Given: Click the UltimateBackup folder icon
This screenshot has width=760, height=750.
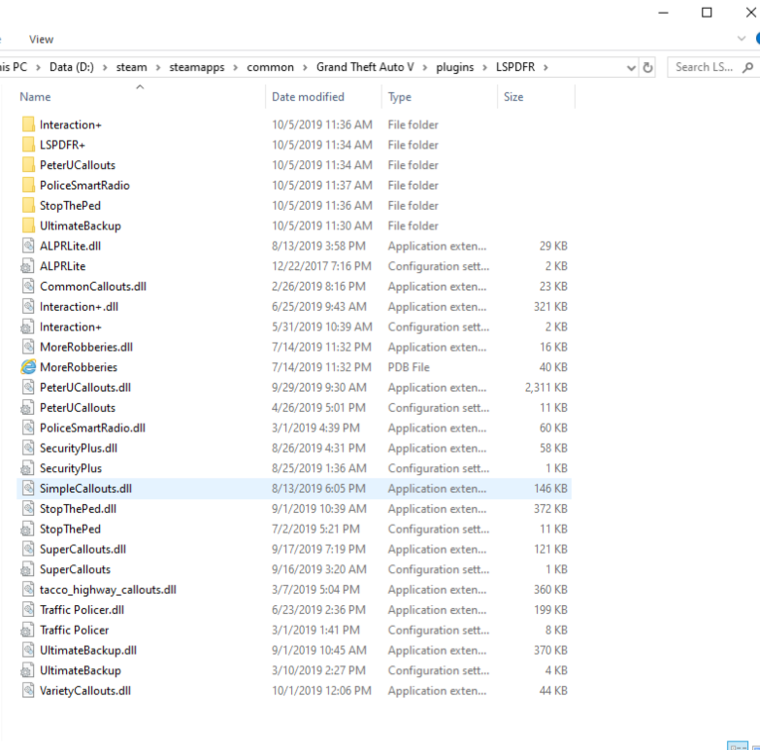Looking at the screenshot, I should 28,226.
